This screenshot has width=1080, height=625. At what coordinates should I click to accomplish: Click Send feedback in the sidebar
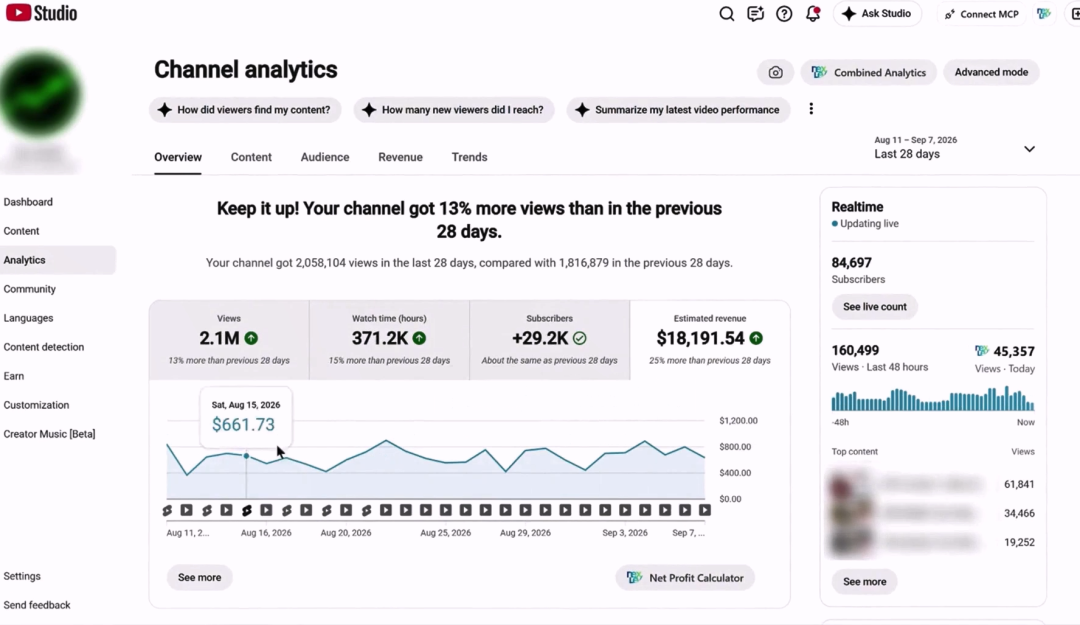click(x=37, y=605)
